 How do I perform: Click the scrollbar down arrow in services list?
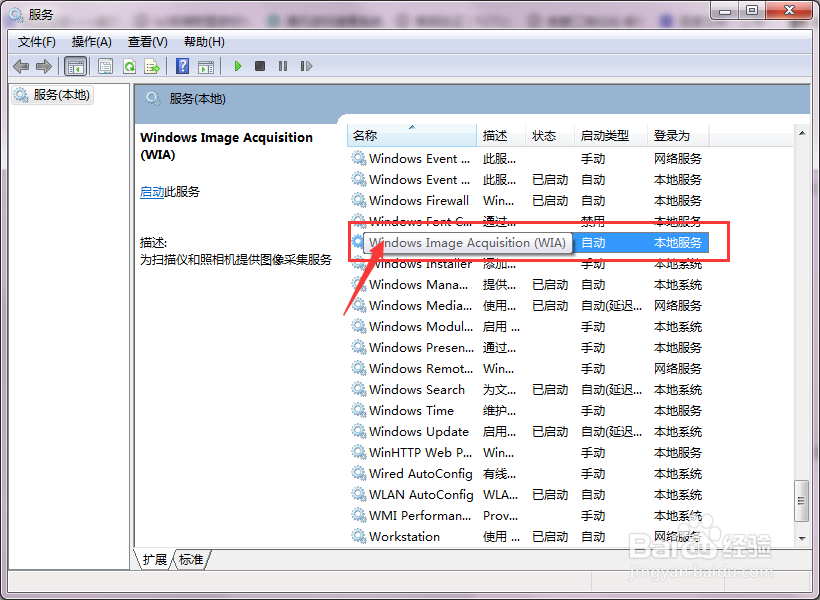[x=802, y=539]
